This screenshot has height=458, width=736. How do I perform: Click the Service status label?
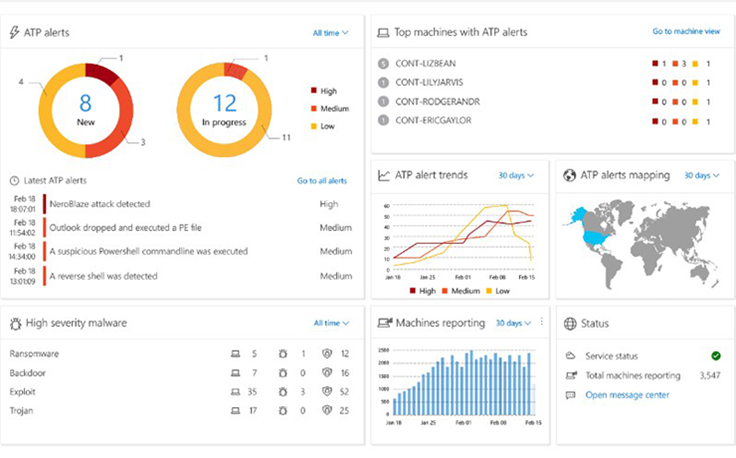click(611, 356)
